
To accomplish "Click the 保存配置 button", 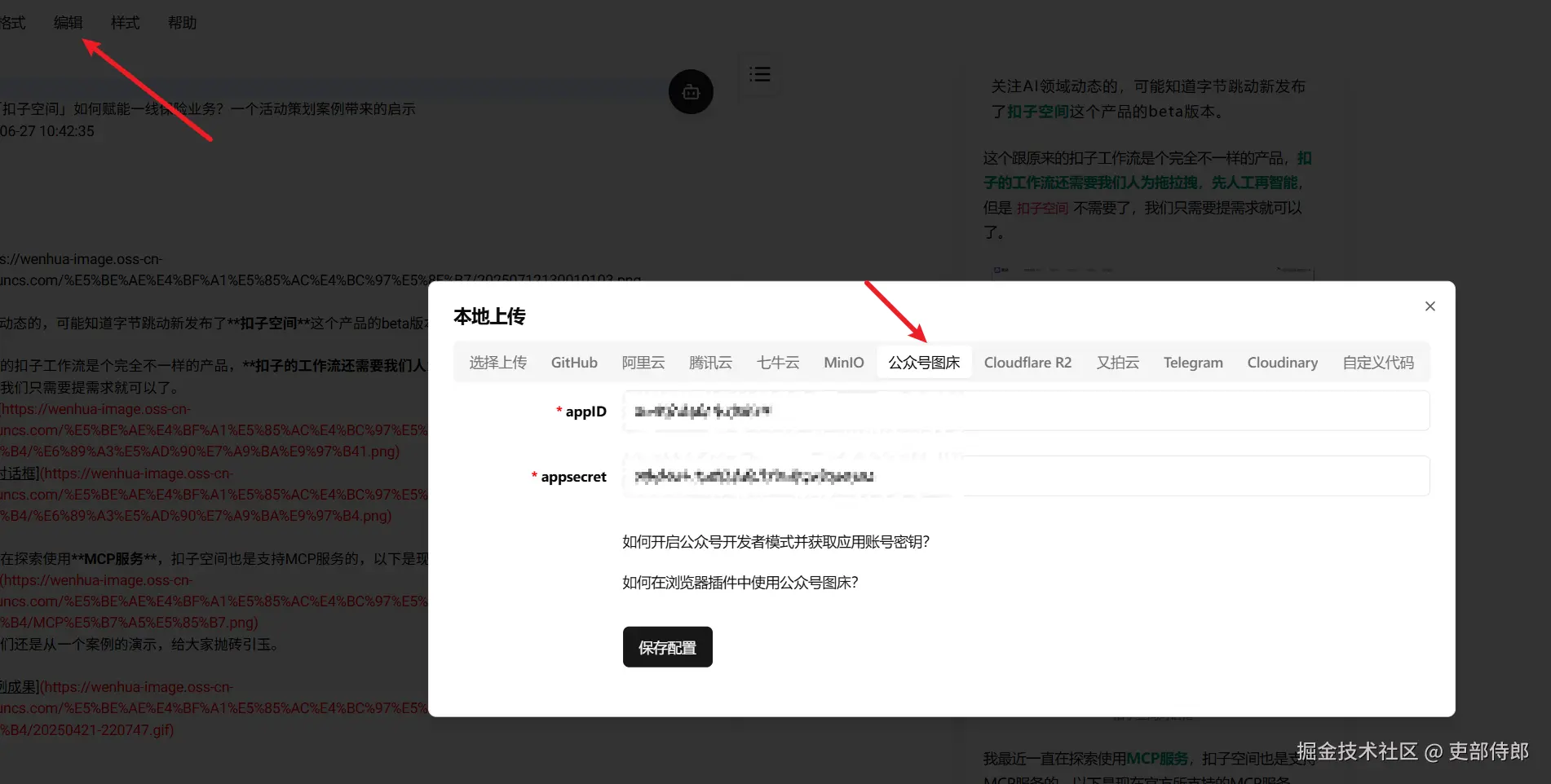I will (x=667, y=646).
